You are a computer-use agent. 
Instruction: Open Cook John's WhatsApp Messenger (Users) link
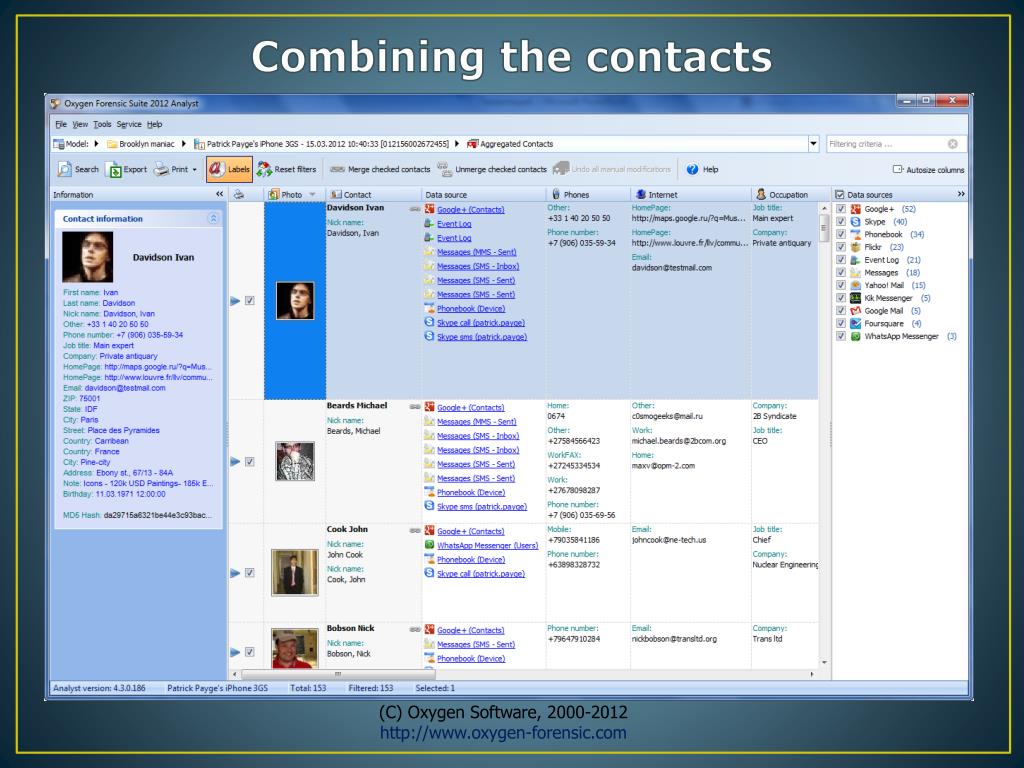pos(488,545)
